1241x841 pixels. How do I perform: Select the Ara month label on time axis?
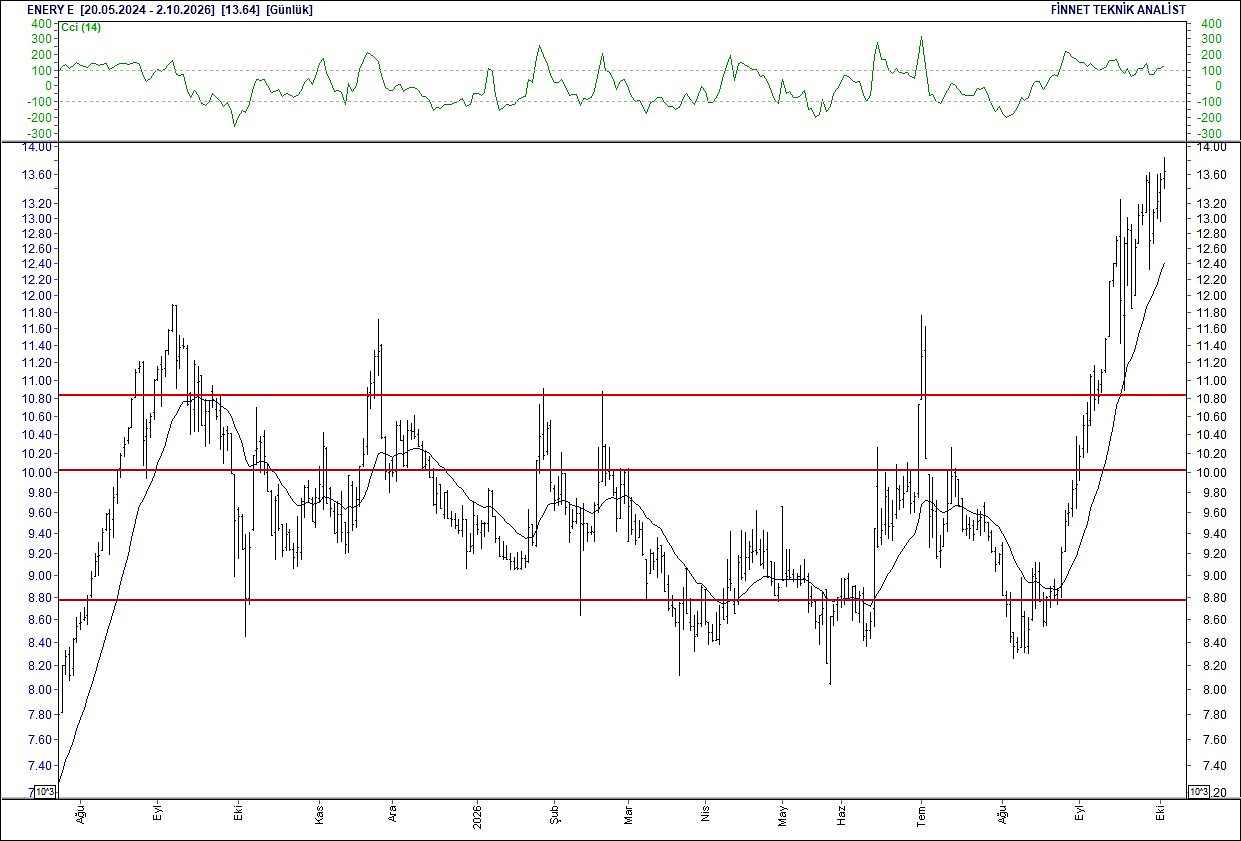click(x=393, y=815)
